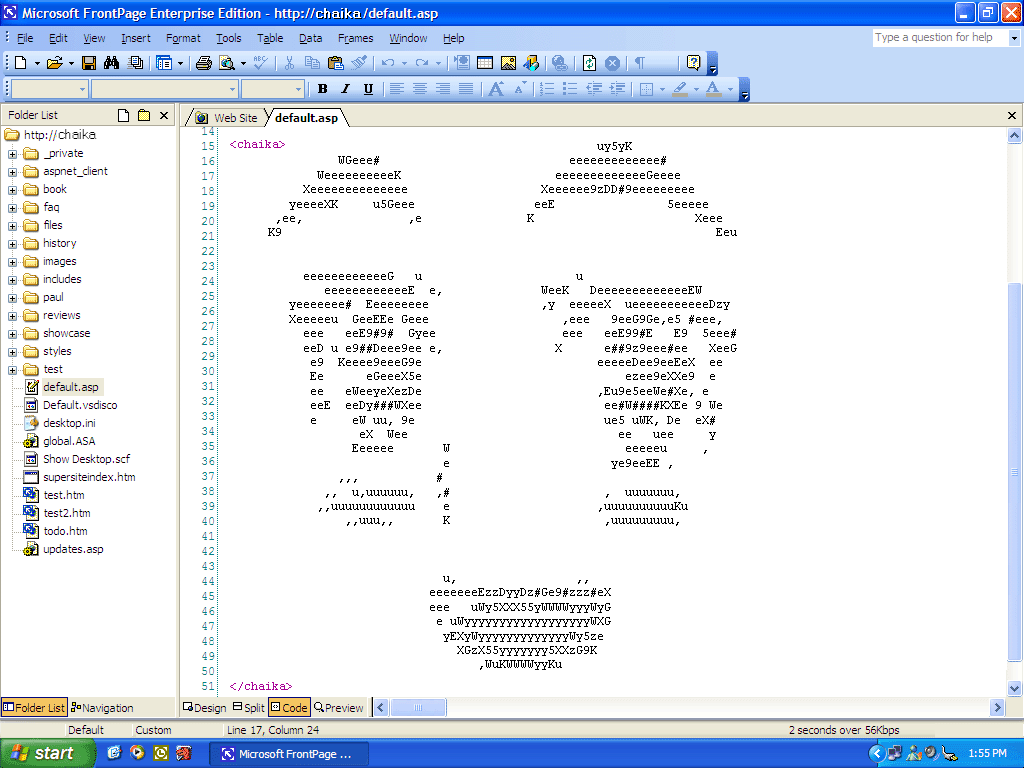The height and width of the screenshot is (768, 1024).
Task: Click the 'Type a question for help' box
Action: point(940,38)
